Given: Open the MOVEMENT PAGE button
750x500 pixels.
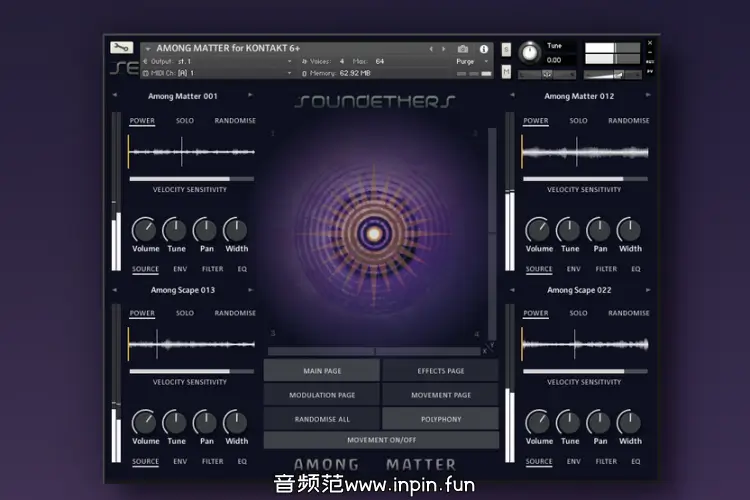Looking at the screenshot, I should 441,395.
